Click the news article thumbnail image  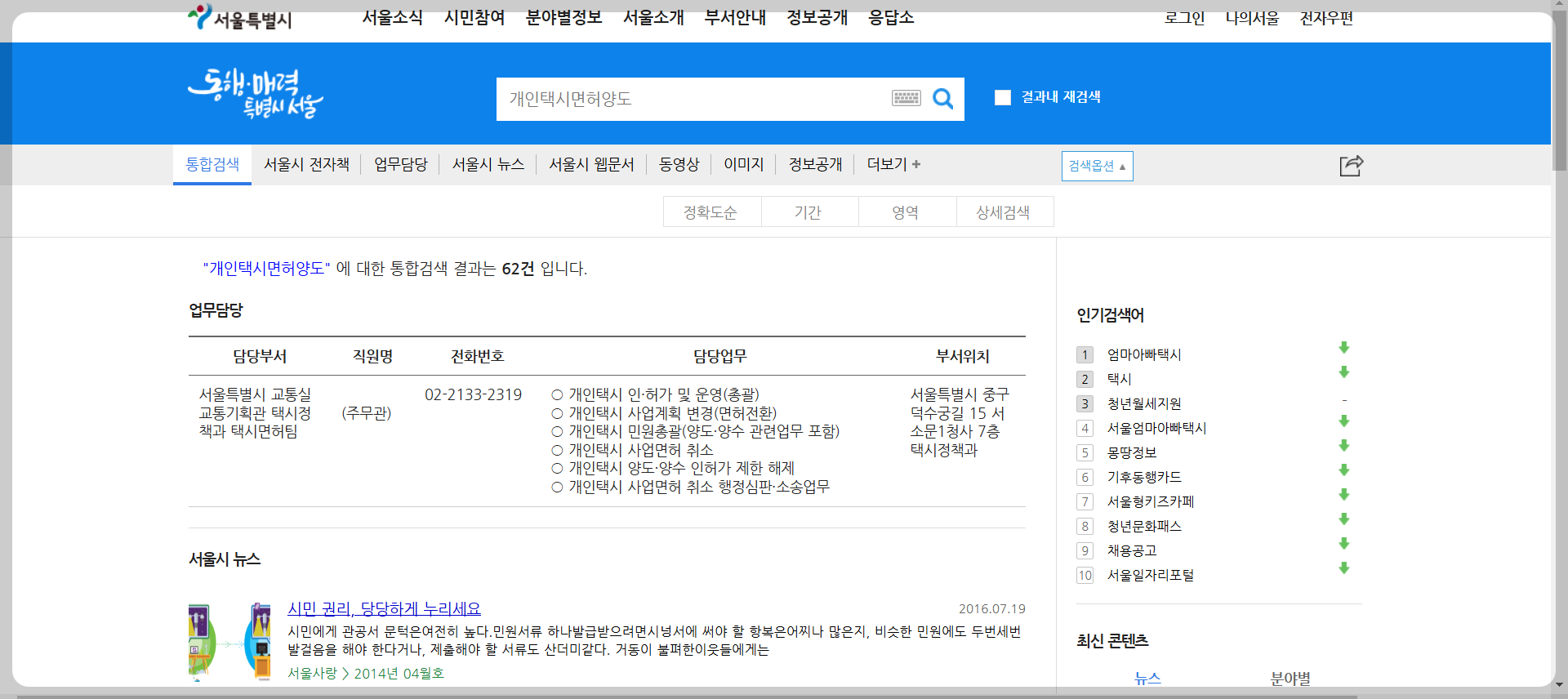[229, 642]
